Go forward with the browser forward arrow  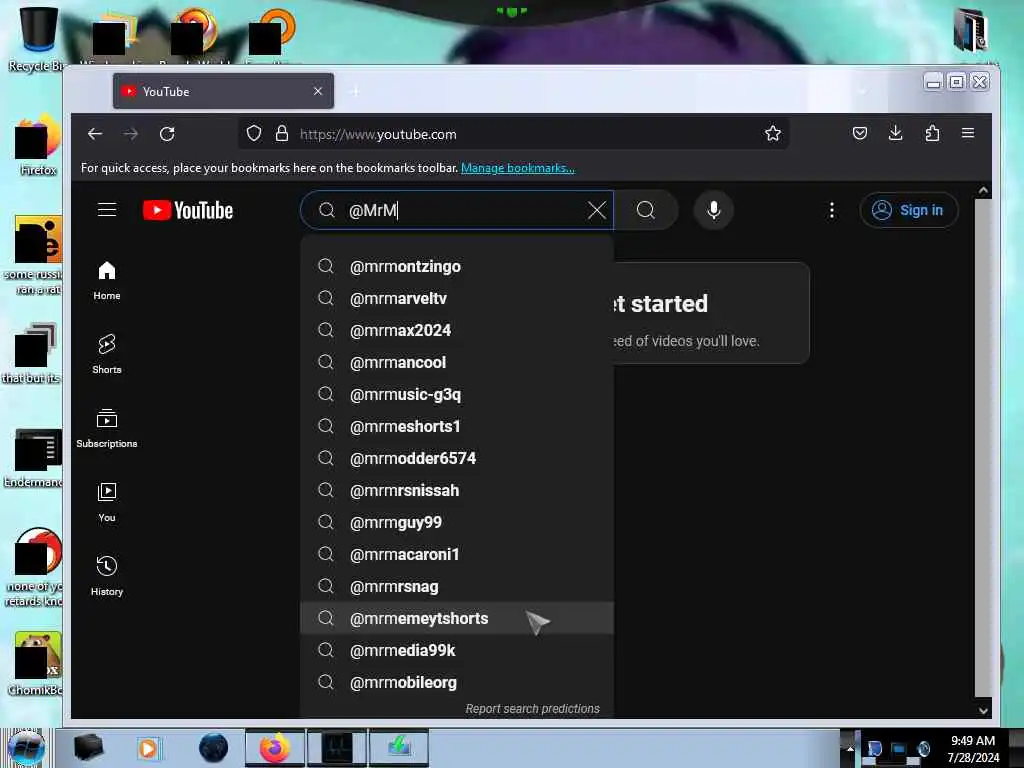(x=131, y=134)
